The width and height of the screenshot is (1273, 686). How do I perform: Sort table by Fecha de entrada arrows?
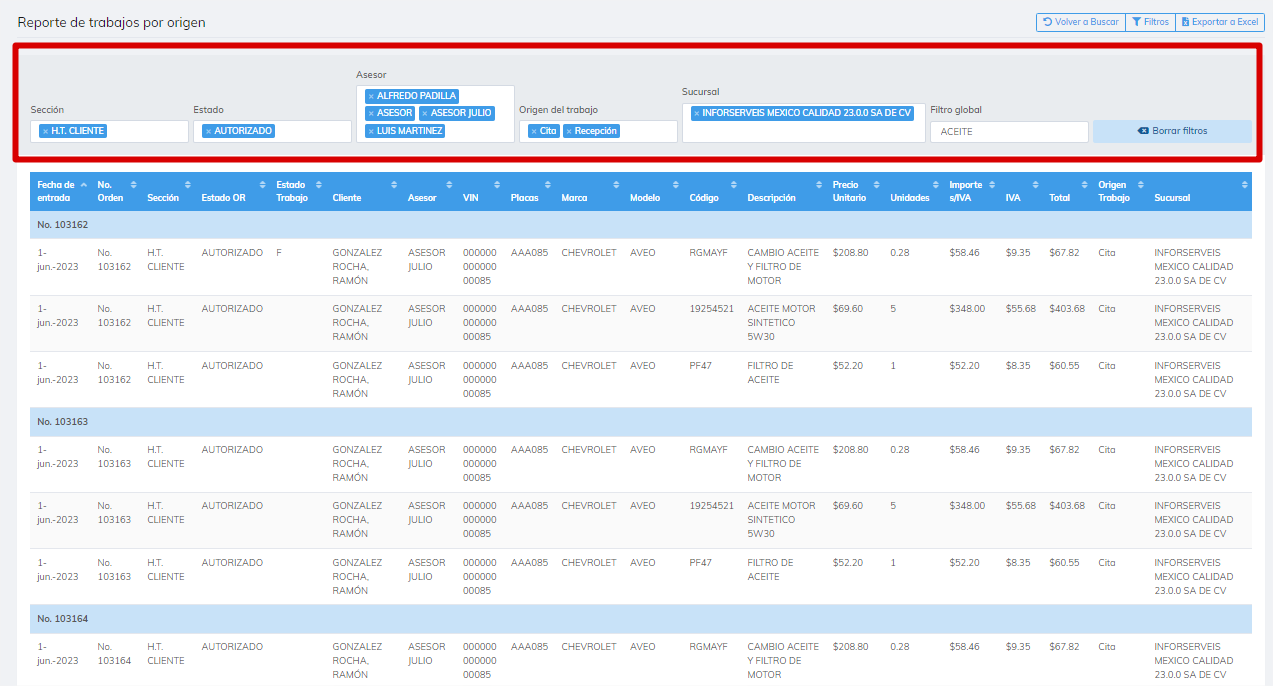(84, 185)
